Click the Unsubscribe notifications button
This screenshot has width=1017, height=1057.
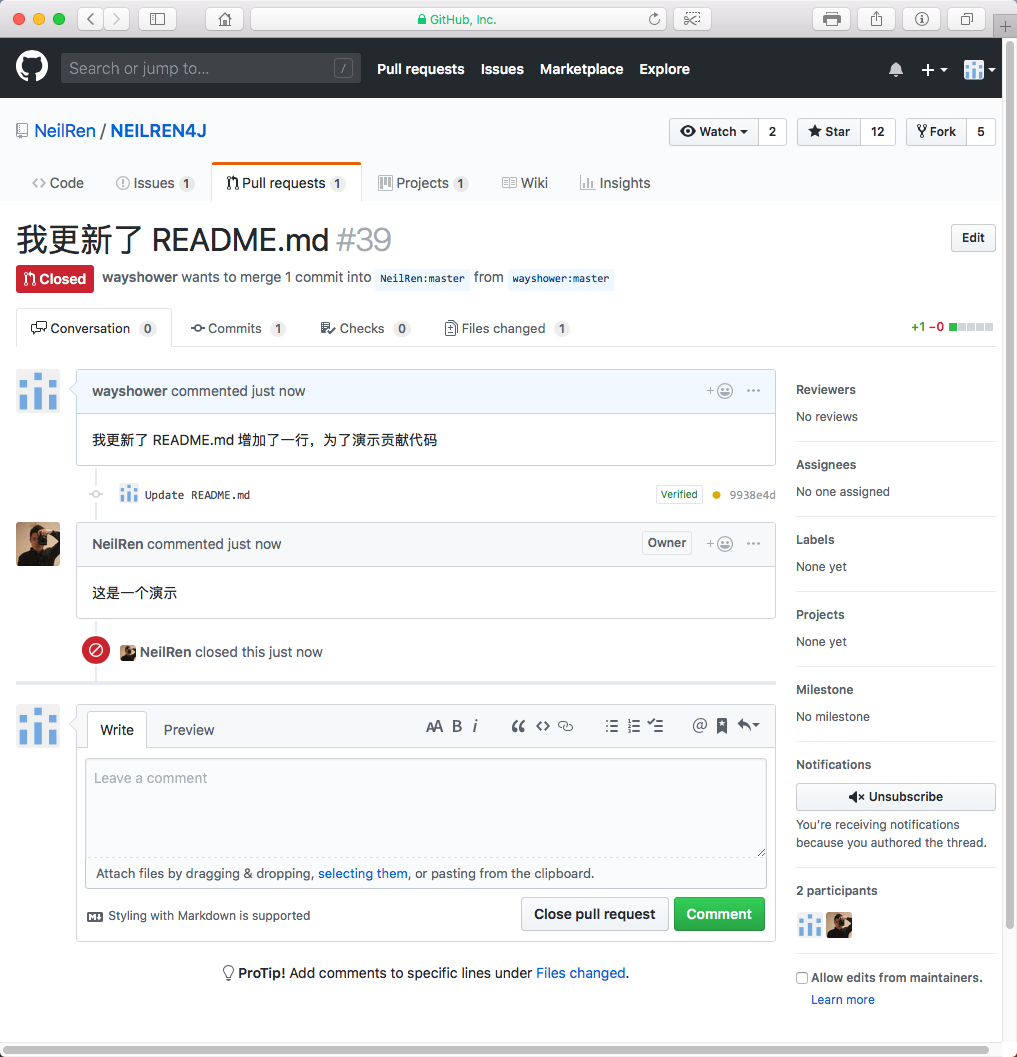(896, 797)
